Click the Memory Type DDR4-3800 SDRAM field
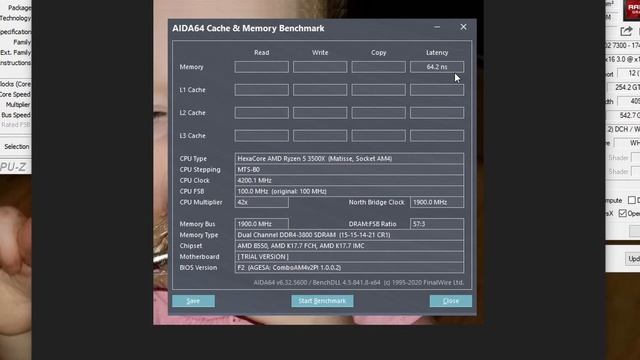Image resolution: width=640 pixels, height=360 pixels. tap(349, 235)
